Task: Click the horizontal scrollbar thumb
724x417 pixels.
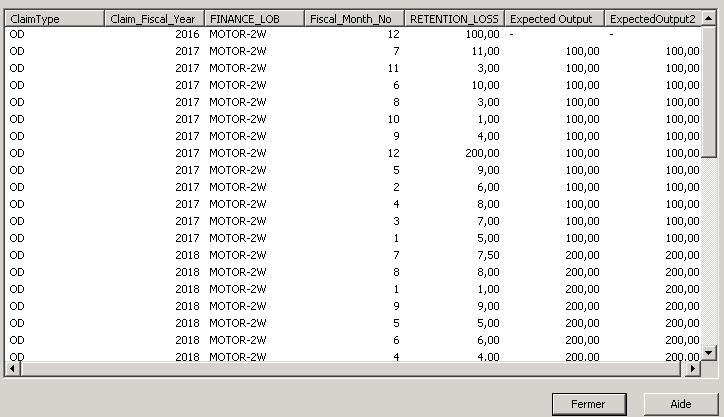Action: pyautogui.click(x=350, y=369)
